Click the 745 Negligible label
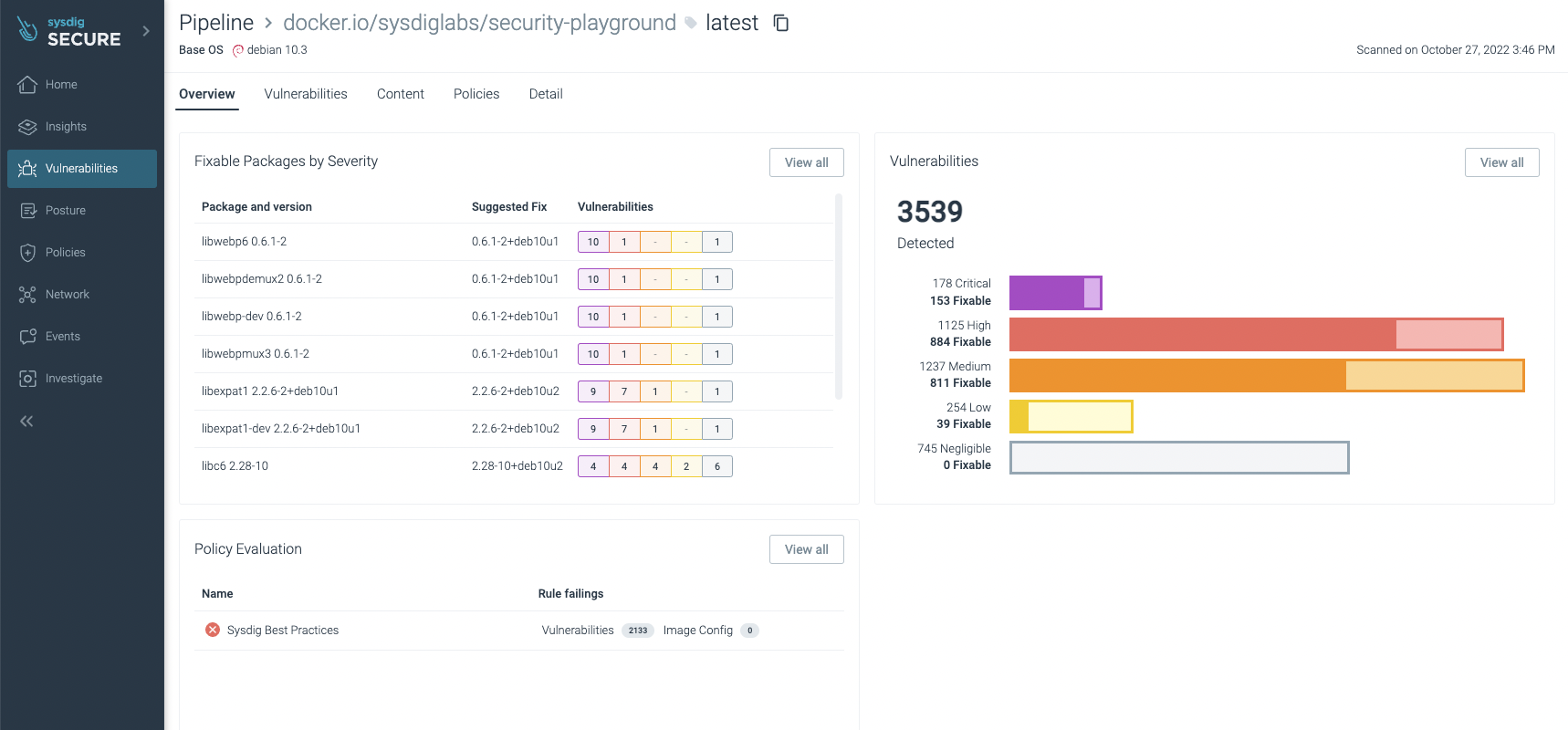The height and width of the screenshot is (730, 1568). click(x=955, y=449)
